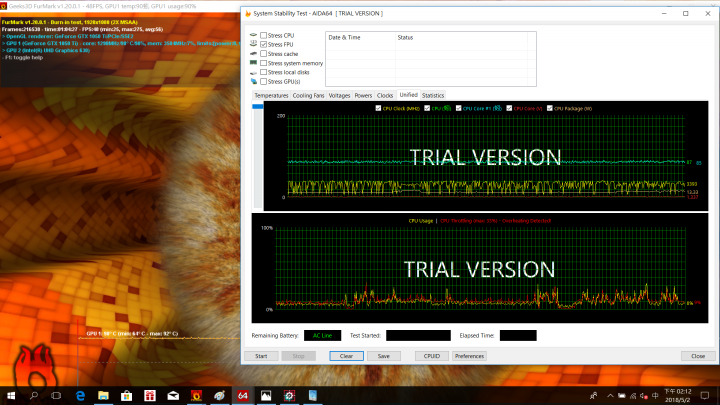Click the GPU monitor icon beside Stress GPU(s)
720x405 pixels.
pyautogui.click(x=253, y=81)
